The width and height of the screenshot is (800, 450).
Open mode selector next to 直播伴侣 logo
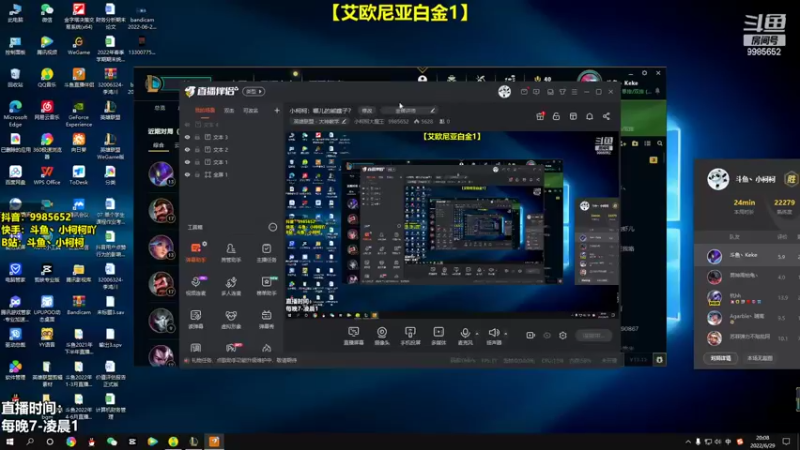254,91
